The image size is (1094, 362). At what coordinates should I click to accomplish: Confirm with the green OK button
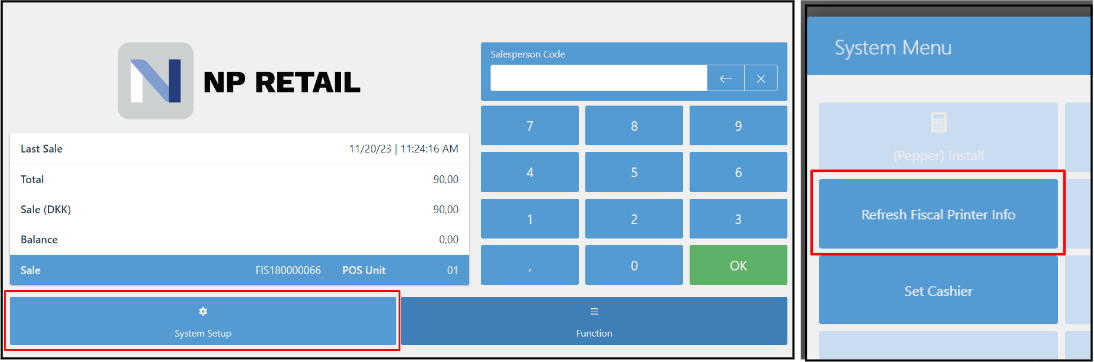click(x=738, y=265)
